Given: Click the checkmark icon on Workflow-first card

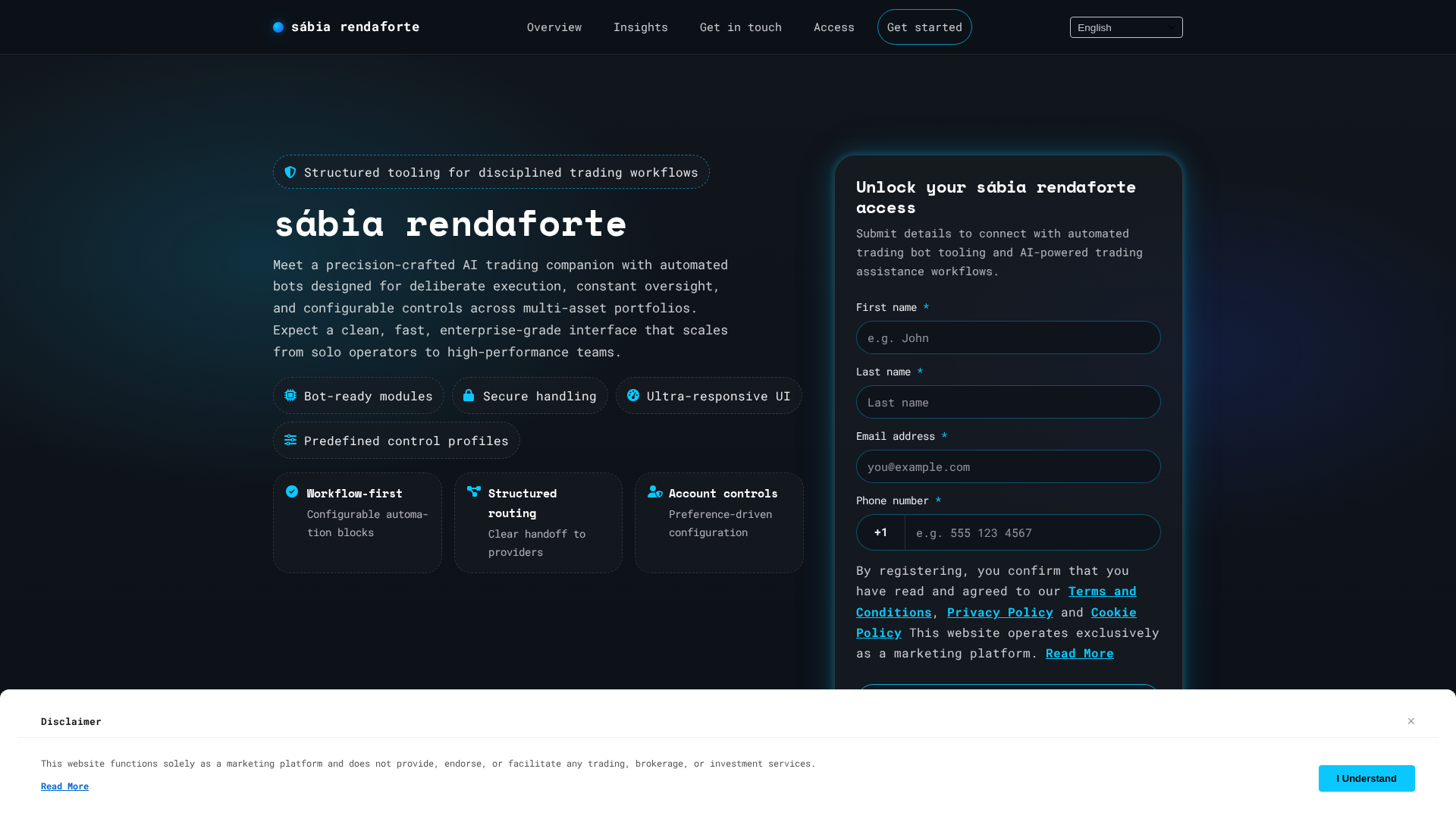Looking at the screenshot, I should [292, 491].
